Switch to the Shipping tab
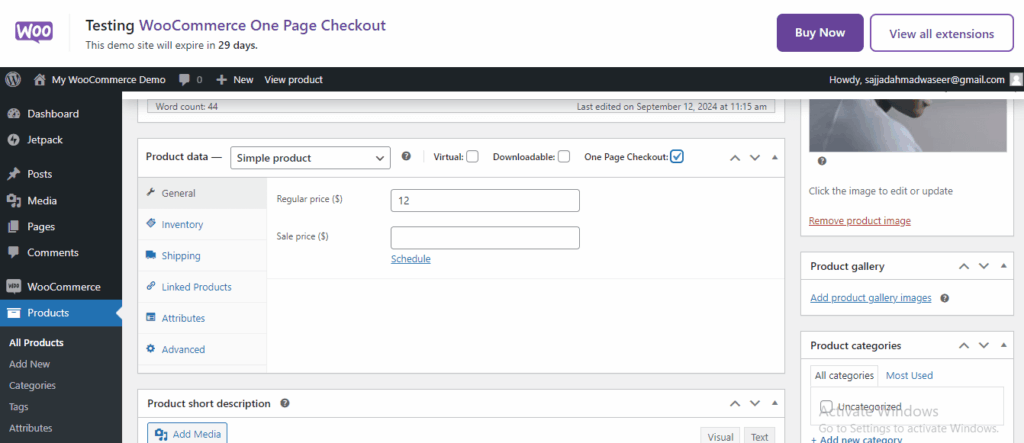1024x443 pixels. (202, 255)
